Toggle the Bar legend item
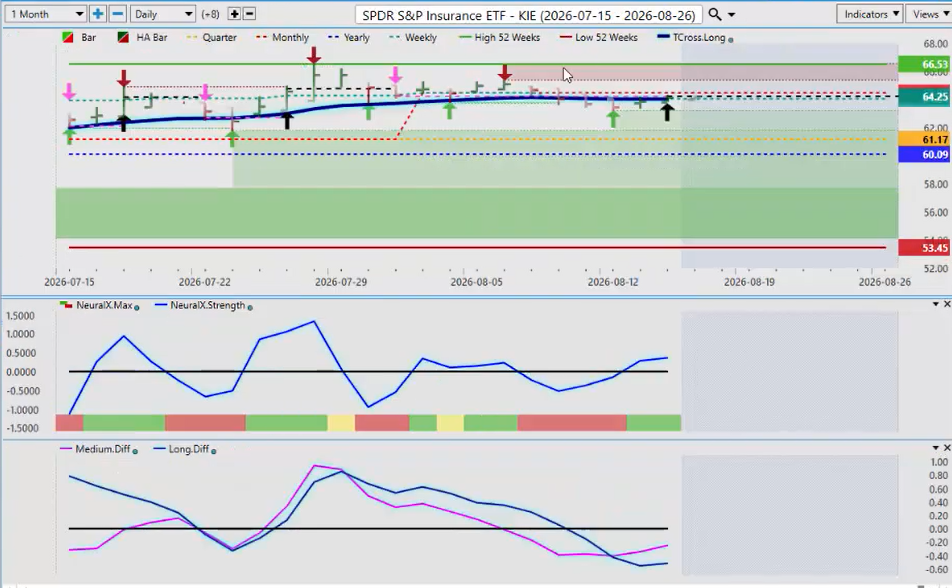The width and height of the screenshot is (952, 588). tap(80, 38)
